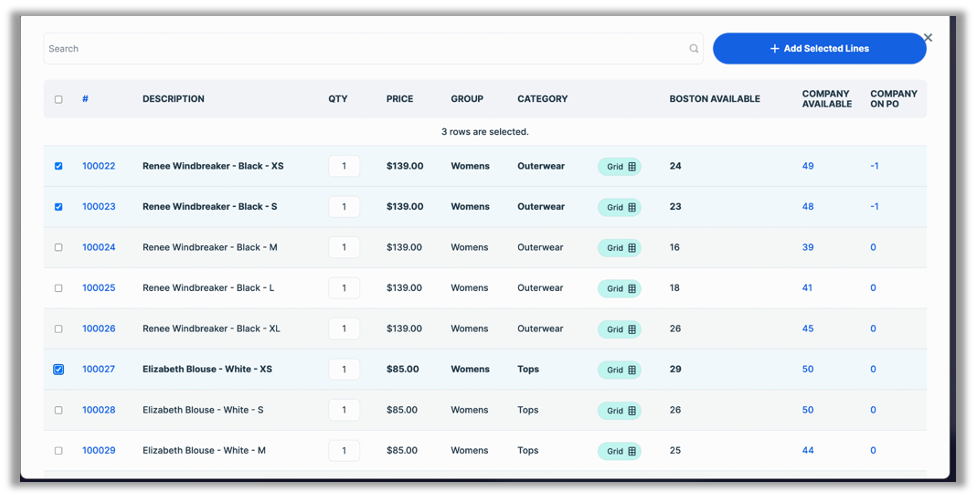Click the company on PO -1 link for 100023
The image size is (976, 498).
(874, 207)
